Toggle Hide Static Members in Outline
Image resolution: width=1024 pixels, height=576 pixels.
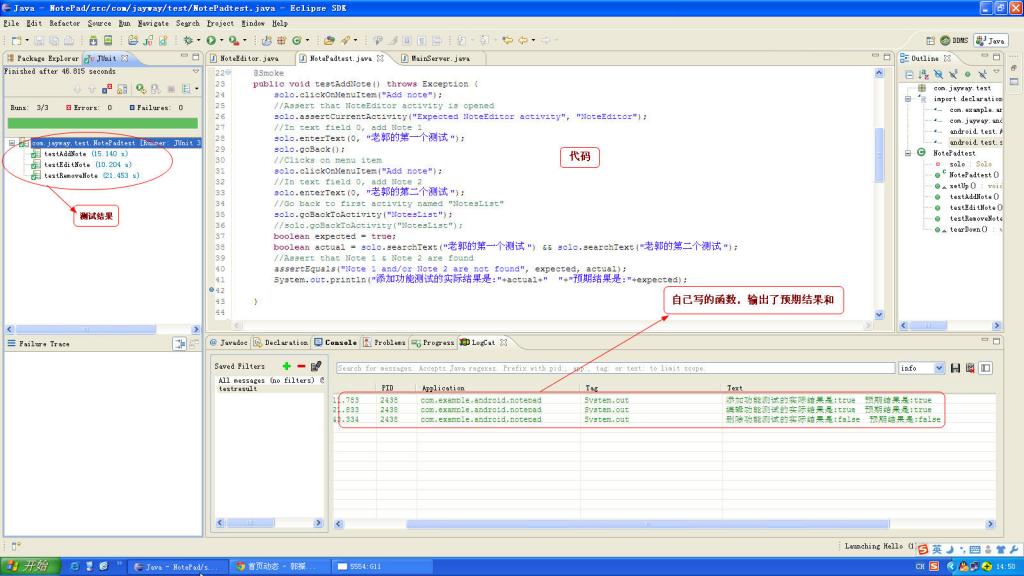click(953, 74)
